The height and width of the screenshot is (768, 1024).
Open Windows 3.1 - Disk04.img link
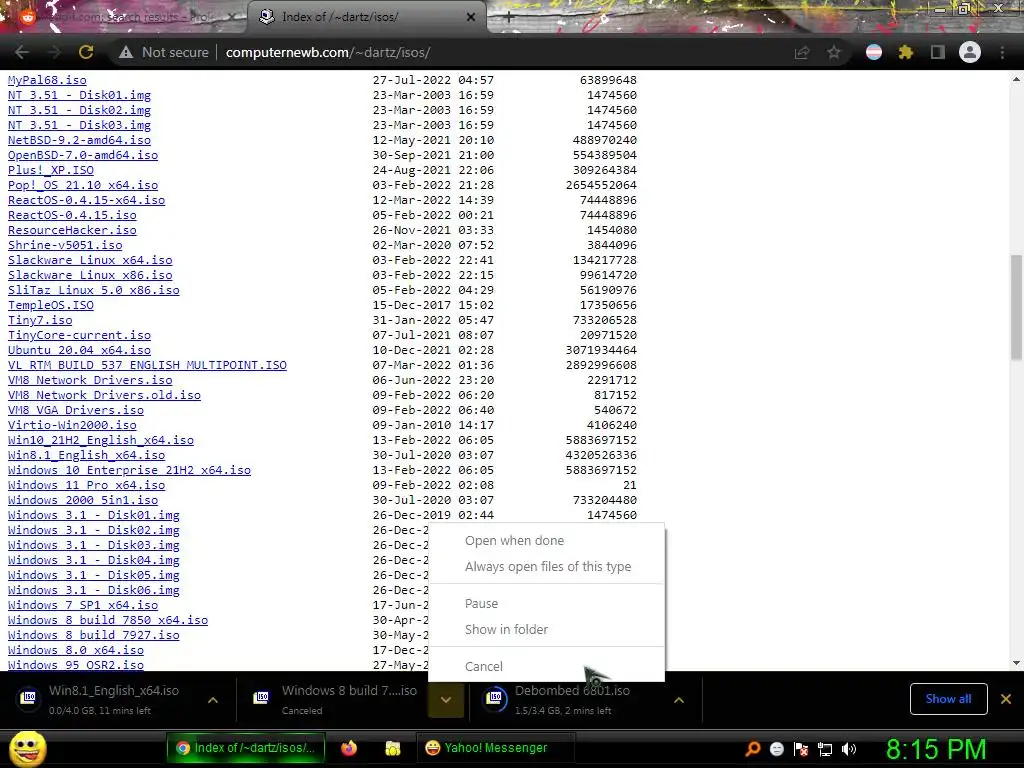tap(93, 560)
